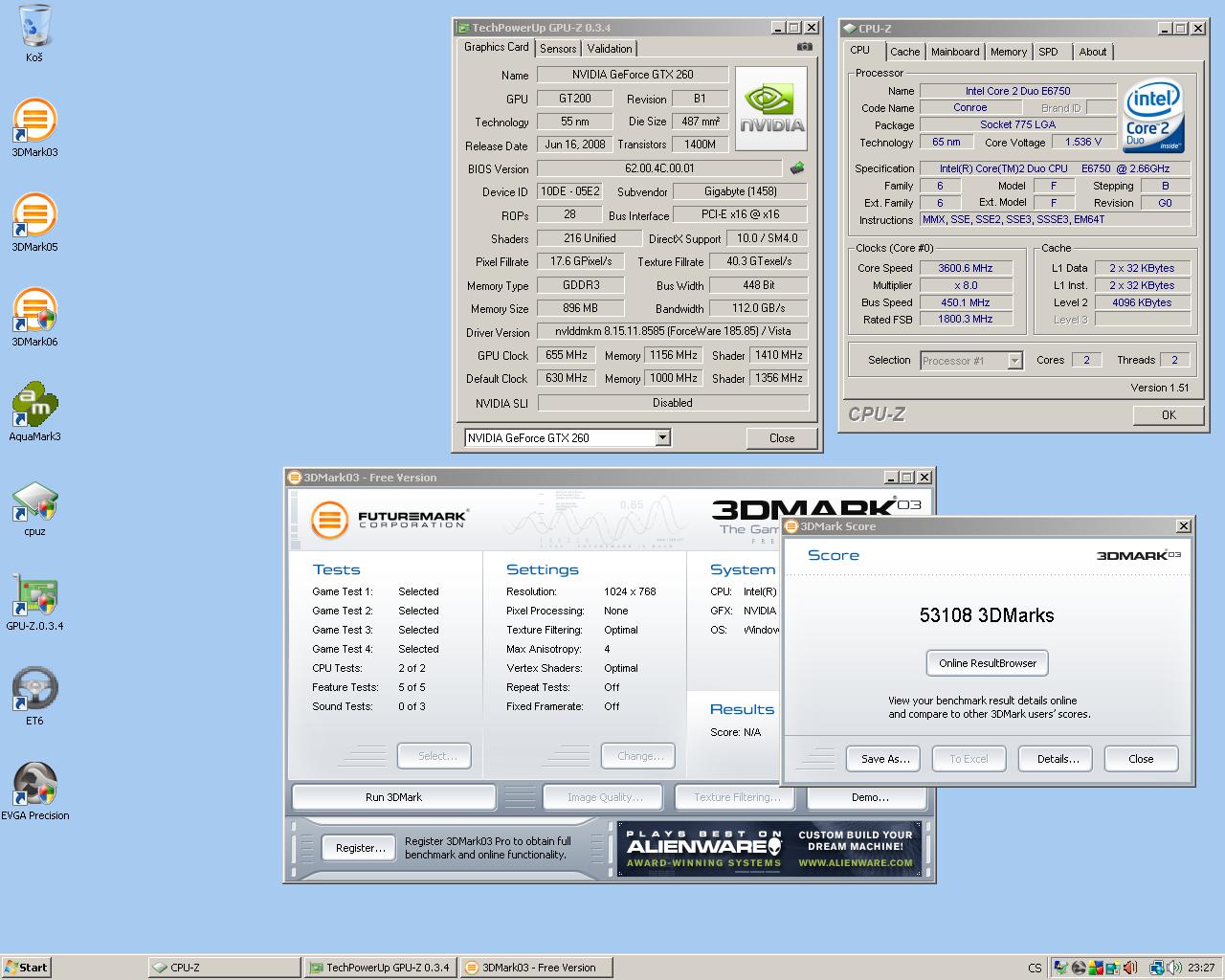Screen dimensions: 1225x980
Task: Close the 3DMark Score dialog with X
Action: point(1183,526)
